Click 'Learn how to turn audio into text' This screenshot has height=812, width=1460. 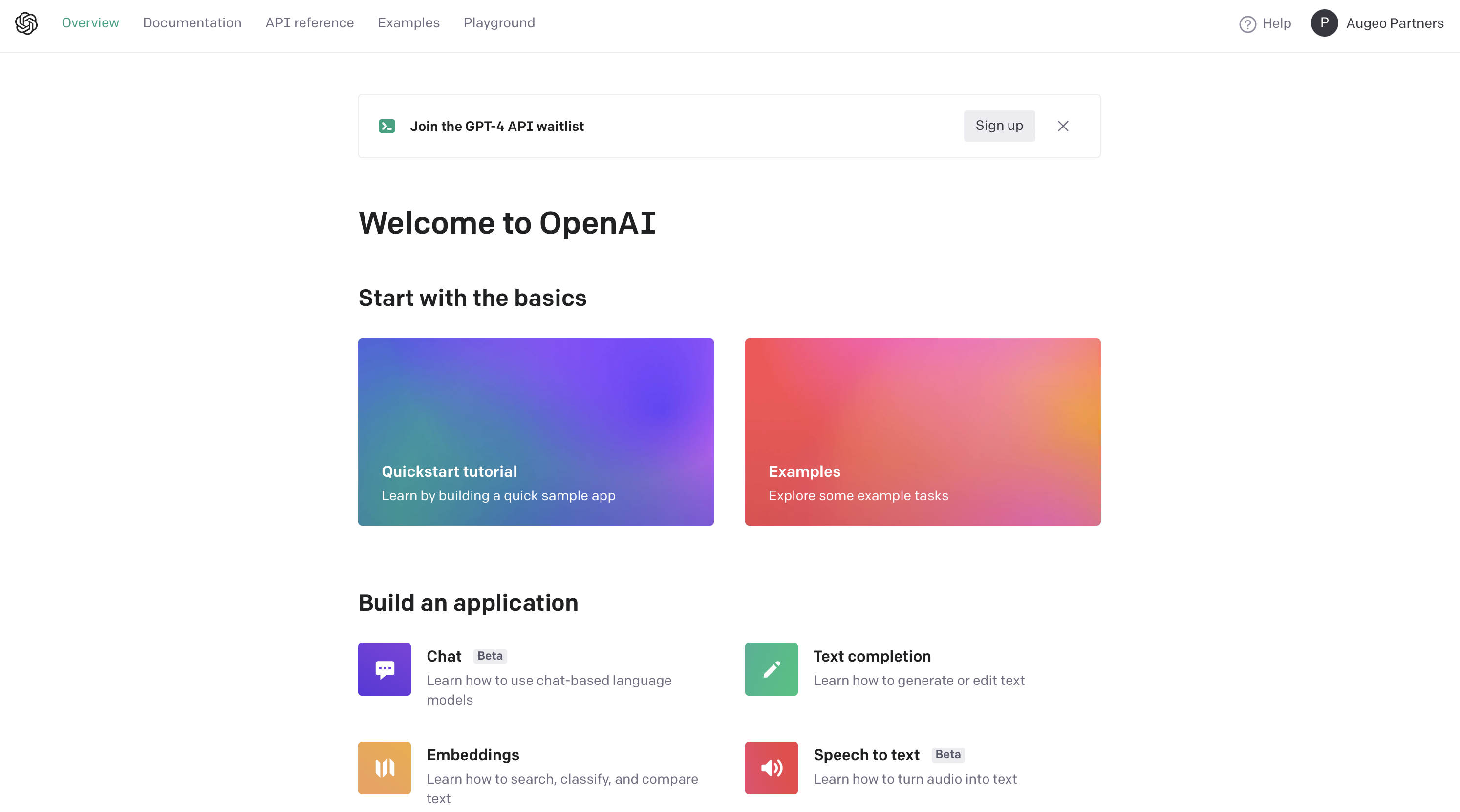915,779
